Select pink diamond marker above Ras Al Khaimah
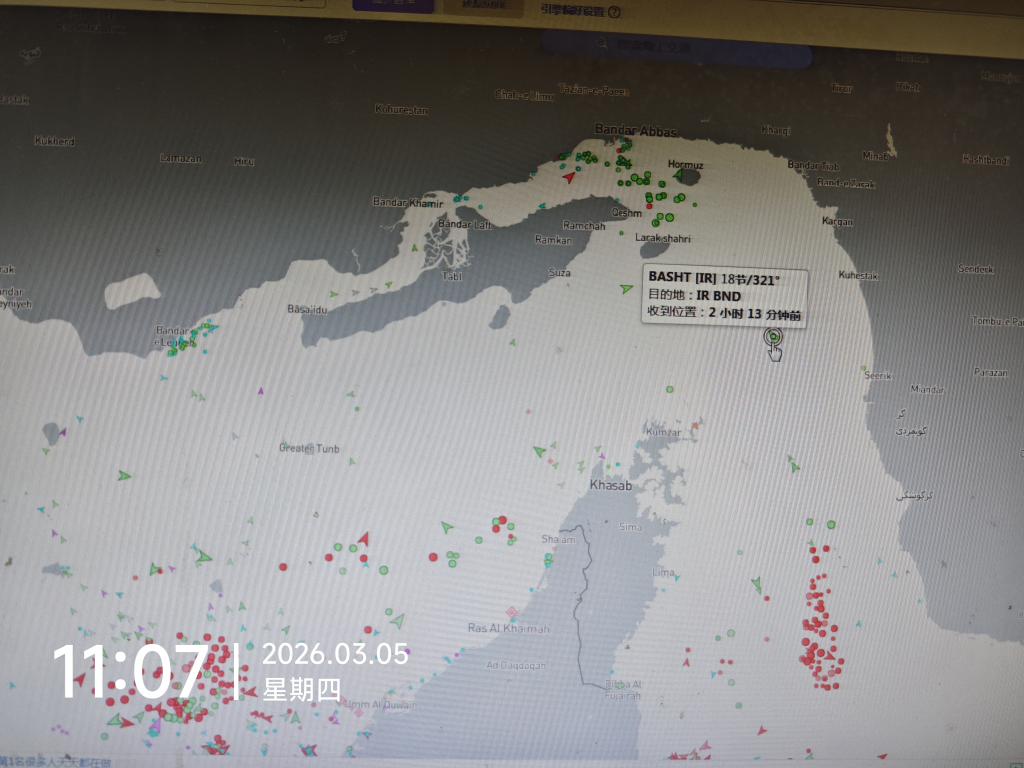Image resolution: width=1024 pixels, height=768 pixels. 512,612
